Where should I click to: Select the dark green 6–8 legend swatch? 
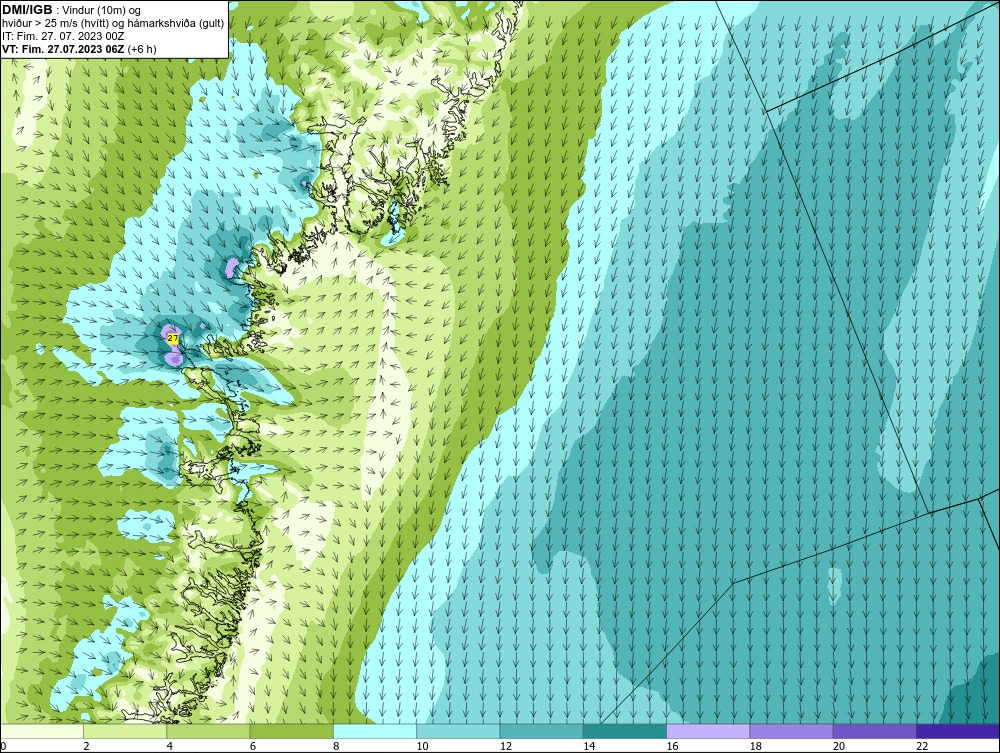[291, 731]
